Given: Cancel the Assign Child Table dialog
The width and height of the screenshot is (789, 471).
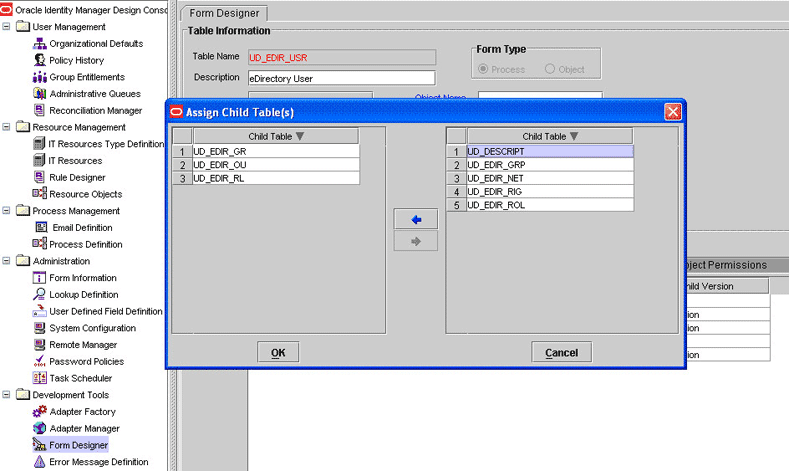Looking at the screenshot, I should 562,352.
